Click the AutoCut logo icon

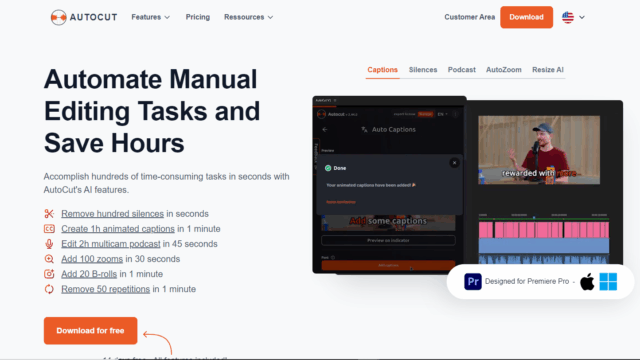click(58, 17)
